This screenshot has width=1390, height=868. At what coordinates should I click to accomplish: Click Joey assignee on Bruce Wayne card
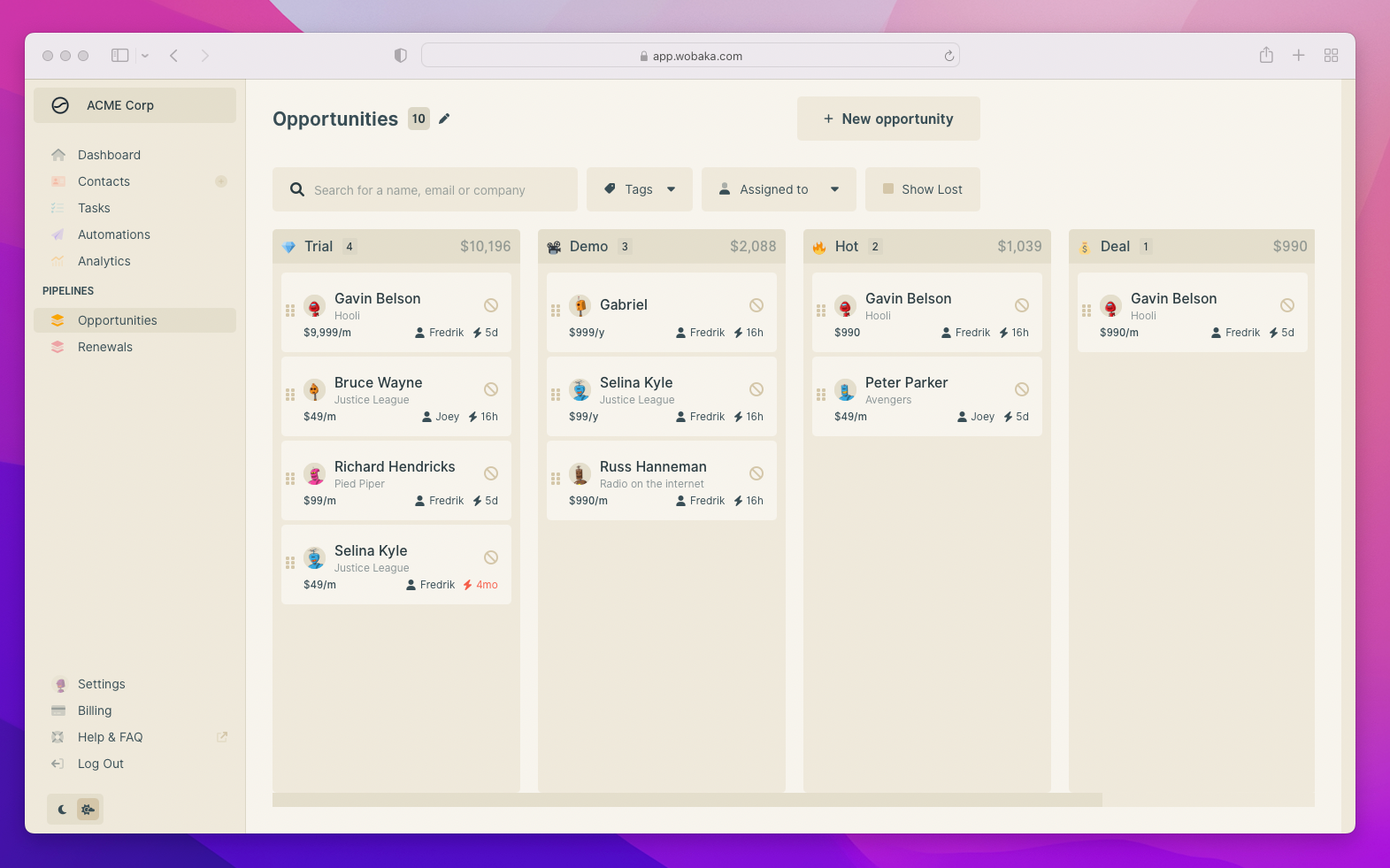(x=441, y=417)
